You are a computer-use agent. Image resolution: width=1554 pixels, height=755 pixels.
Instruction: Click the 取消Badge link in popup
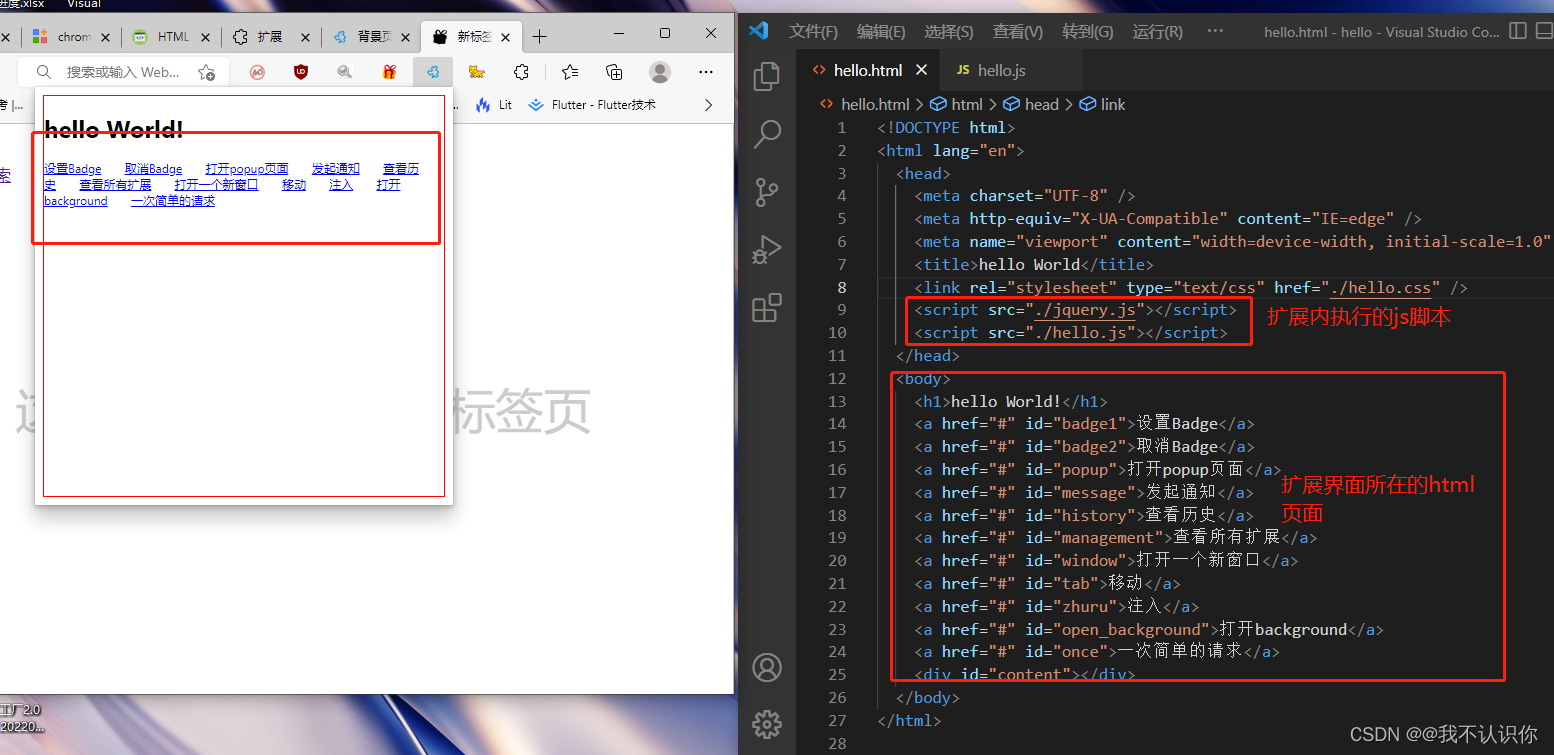click(x=154, y=169)
